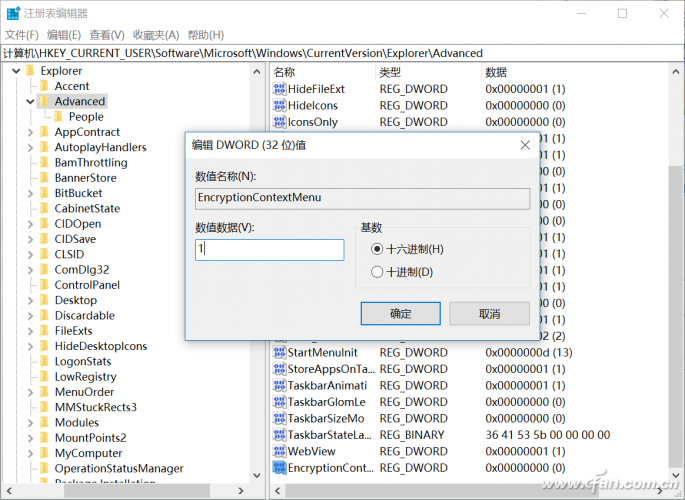Open the 查看(V) menu
Screen dimensions: 685x500
[107, 35]
